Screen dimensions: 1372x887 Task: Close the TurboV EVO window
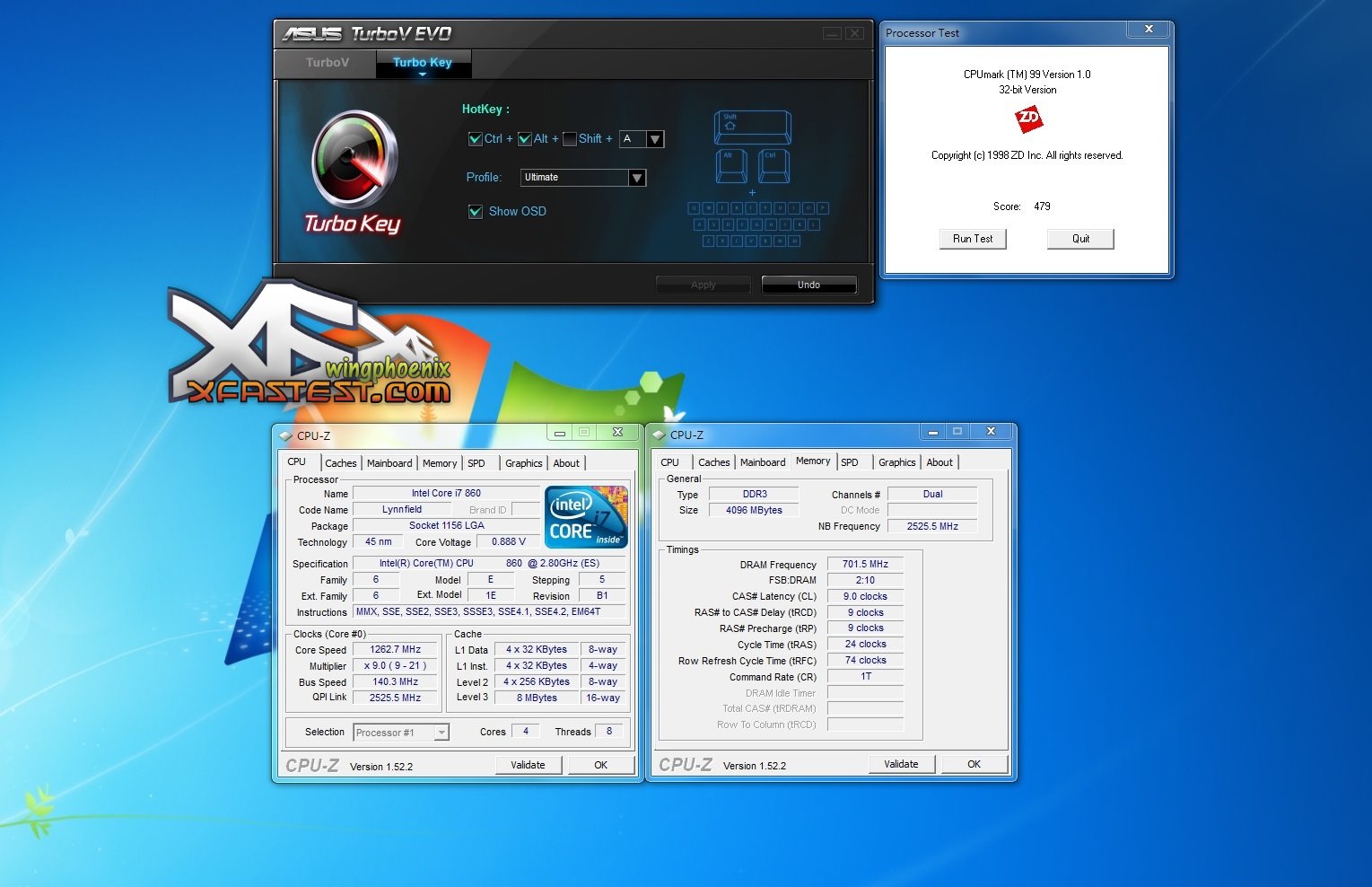855,33
